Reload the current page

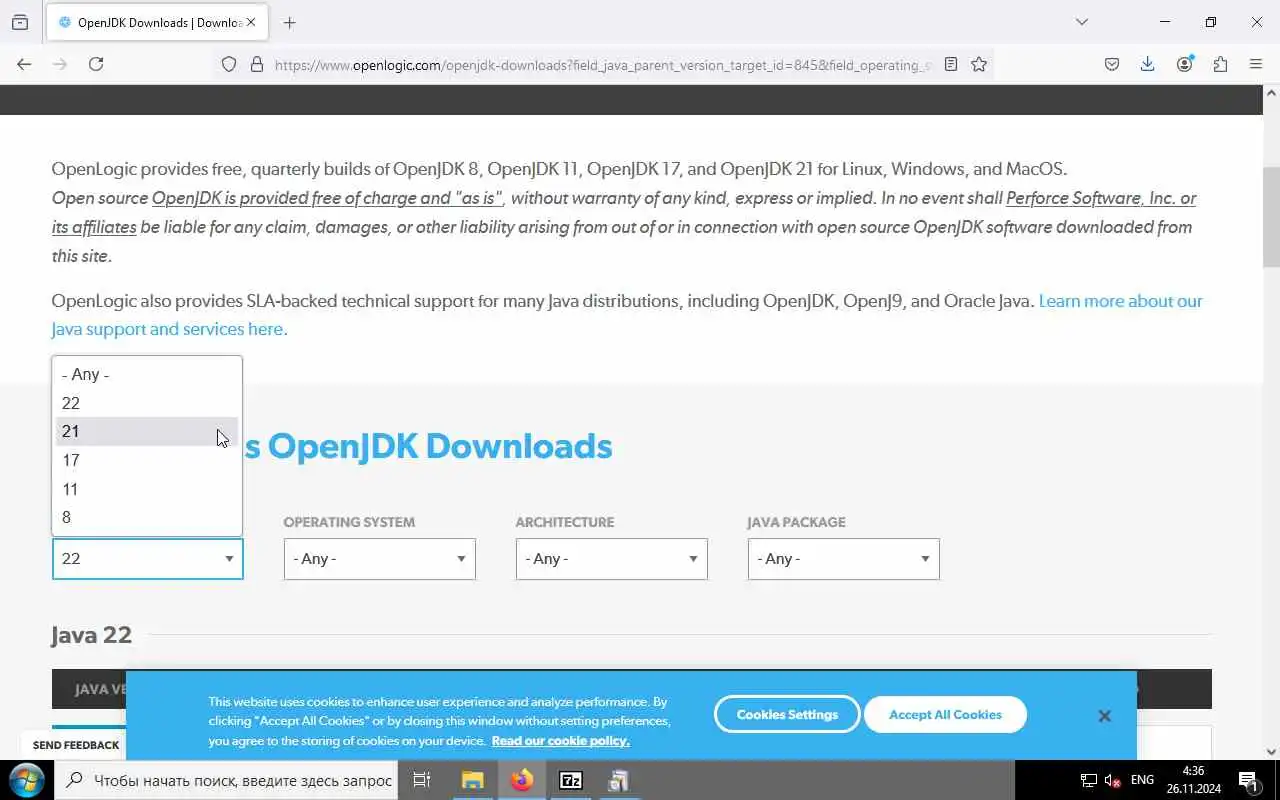point(96,64)
